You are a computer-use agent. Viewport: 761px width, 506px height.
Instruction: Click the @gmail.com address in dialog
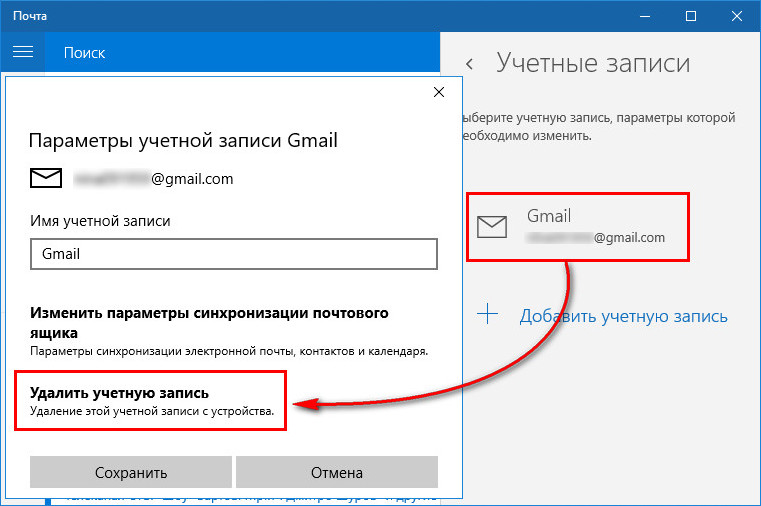tap(153, 179)
